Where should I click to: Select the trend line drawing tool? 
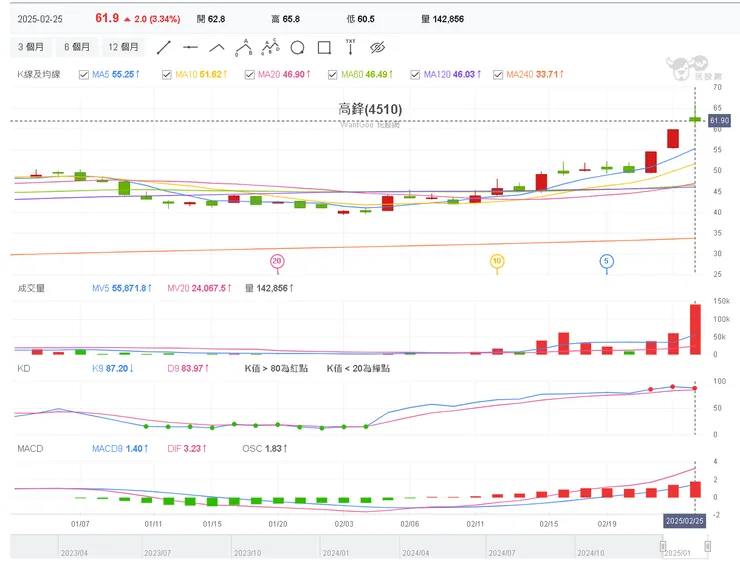pyautogui.click(x=164, y=47)
